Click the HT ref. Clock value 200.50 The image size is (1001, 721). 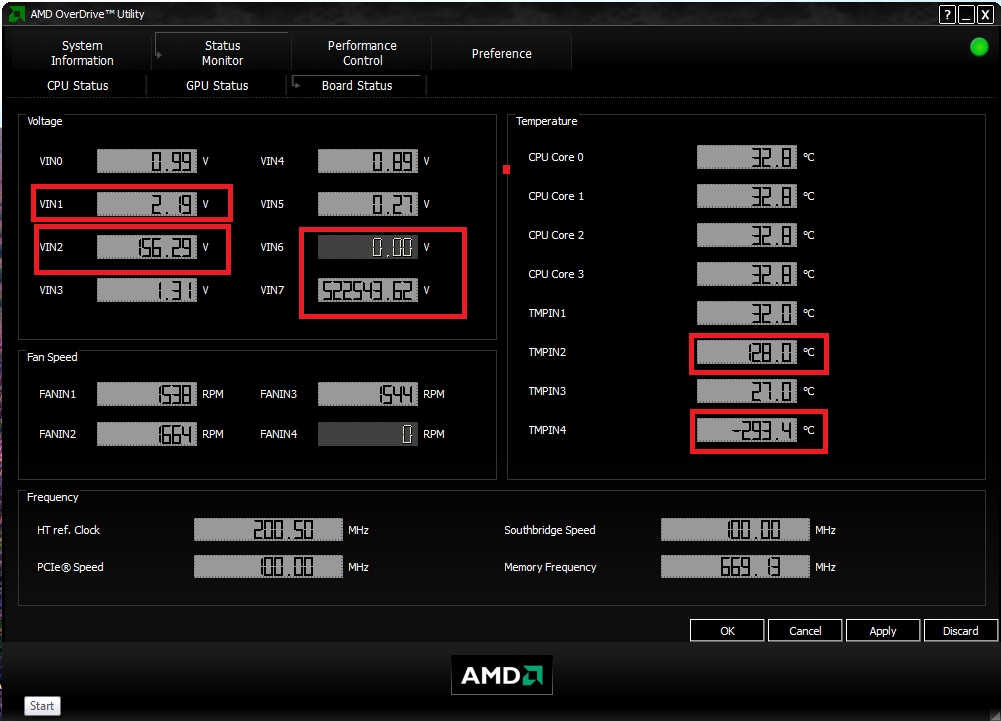click(268, 529)
